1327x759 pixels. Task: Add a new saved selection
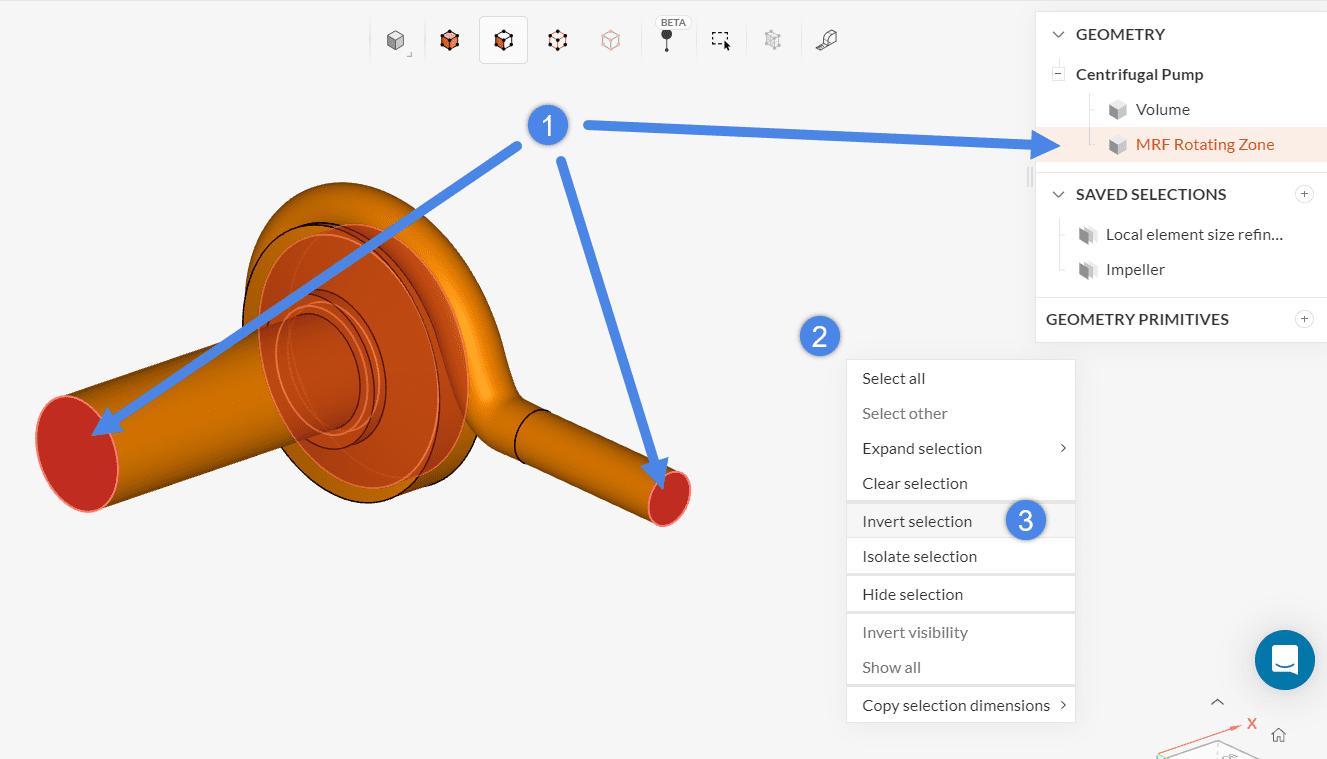1304,194
